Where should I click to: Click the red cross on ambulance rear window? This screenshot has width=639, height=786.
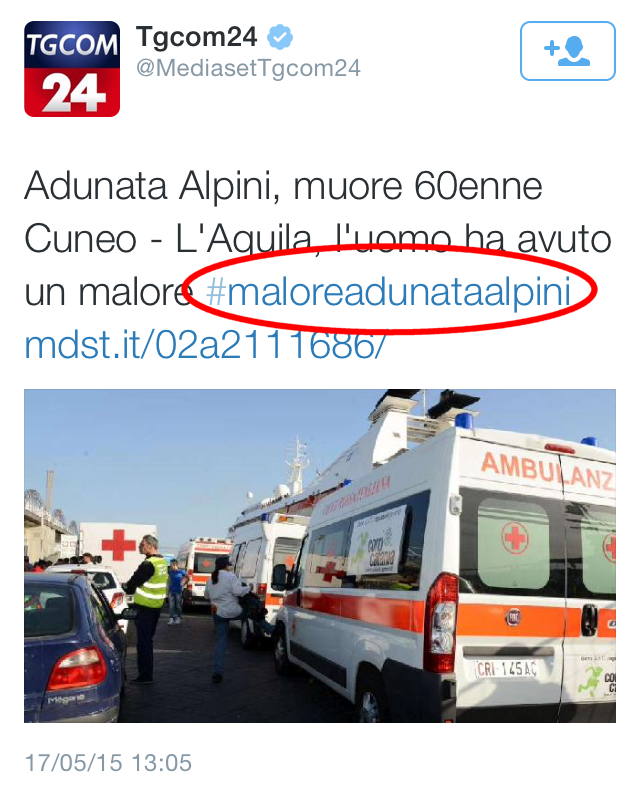[515, 538]
